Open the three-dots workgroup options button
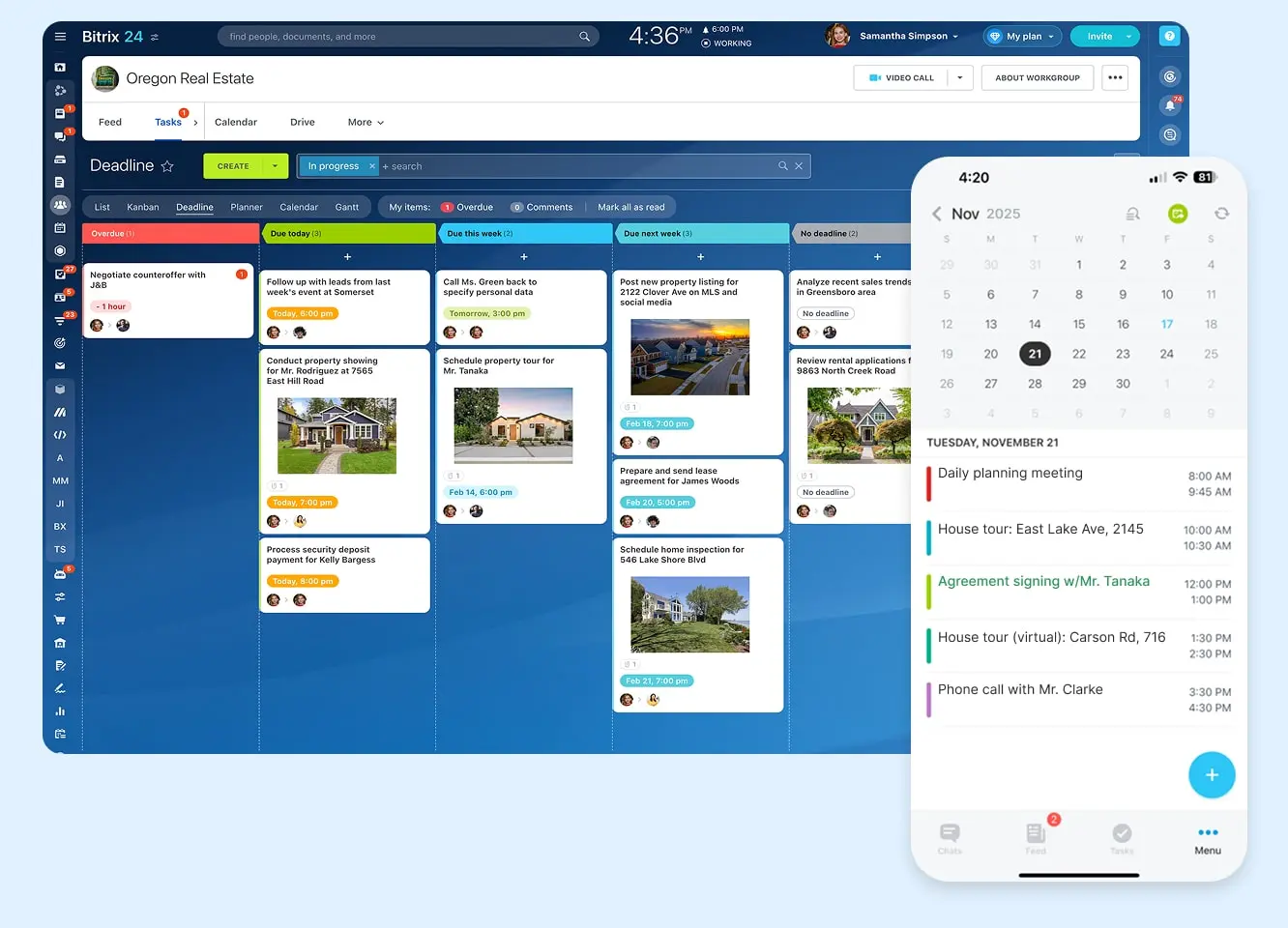 (x=1115, y=78)
